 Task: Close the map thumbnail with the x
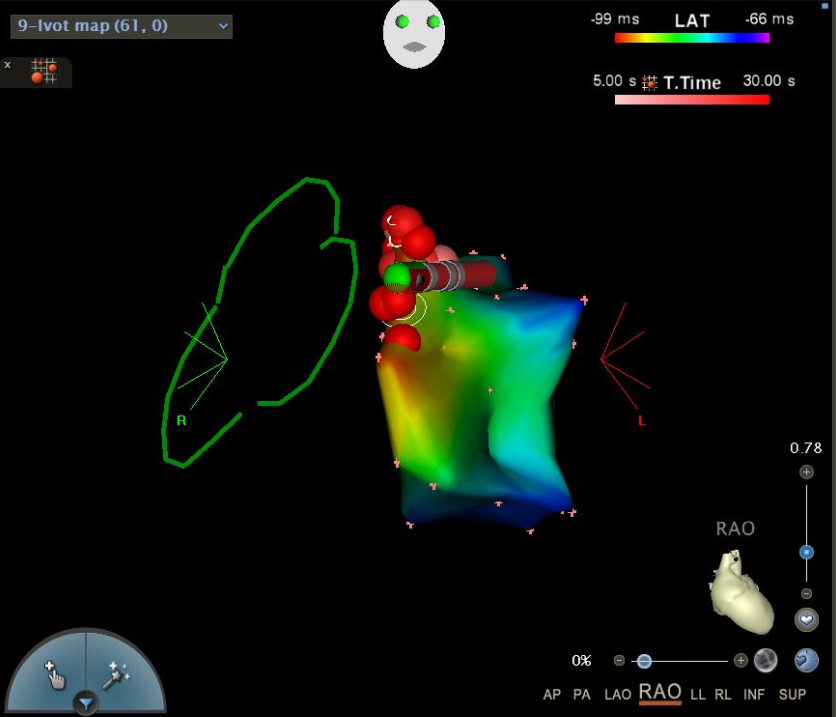click(x=8, y=64)
